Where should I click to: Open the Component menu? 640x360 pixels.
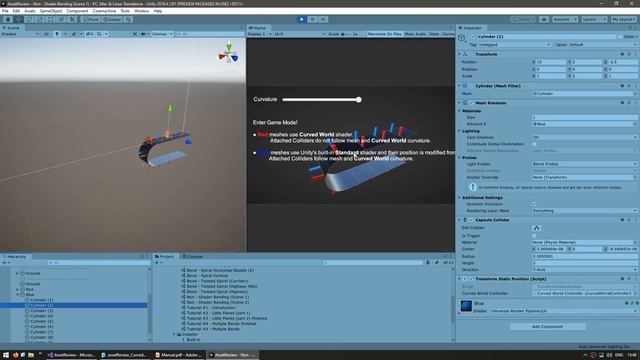coord(77,11)
